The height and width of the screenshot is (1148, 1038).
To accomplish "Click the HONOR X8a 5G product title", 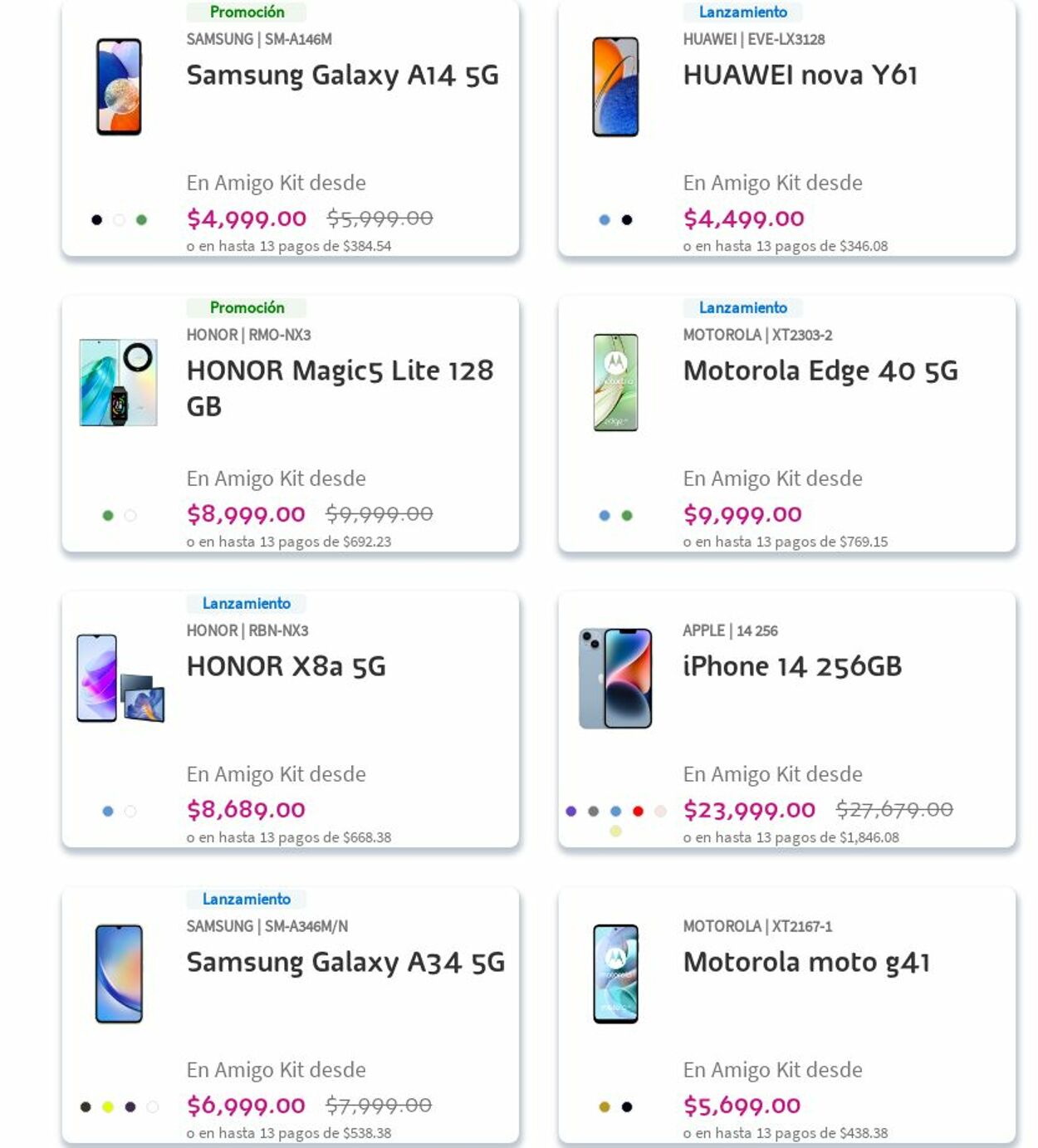I will [x=286, y=666].
